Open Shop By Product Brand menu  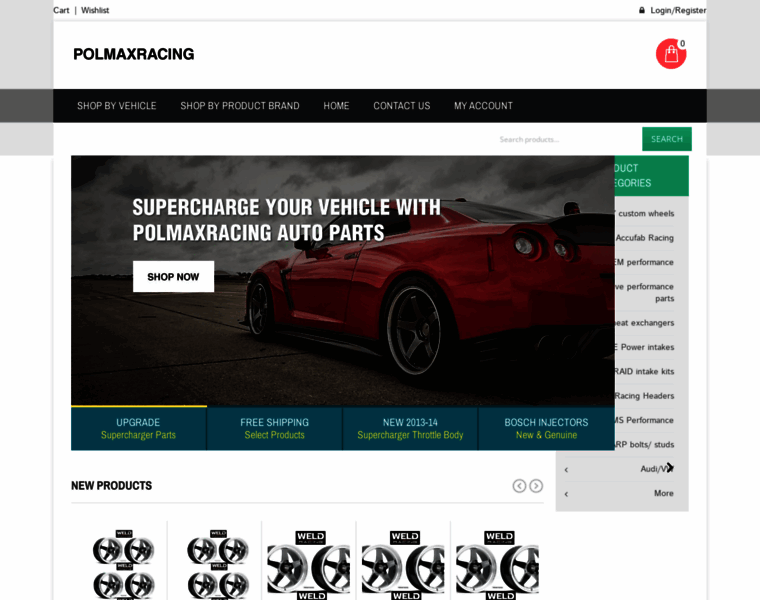tap(240, 106)
